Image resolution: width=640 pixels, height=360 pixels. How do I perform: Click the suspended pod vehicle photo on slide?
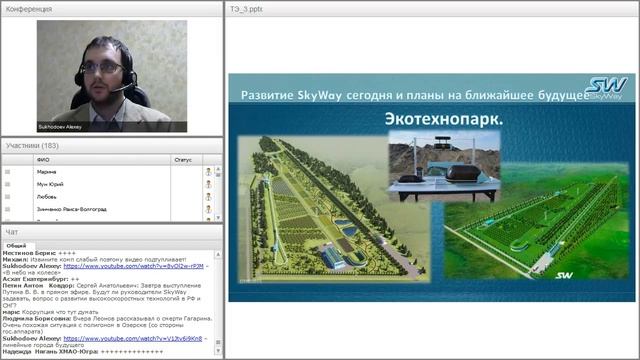pyautogui.click(x=444, y=166)
